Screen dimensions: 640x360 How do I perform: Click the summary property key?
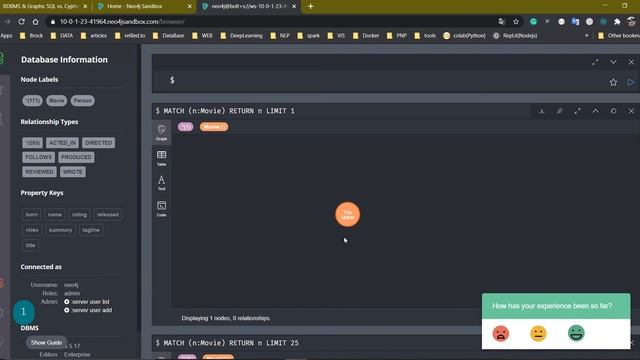pos(60,230)
